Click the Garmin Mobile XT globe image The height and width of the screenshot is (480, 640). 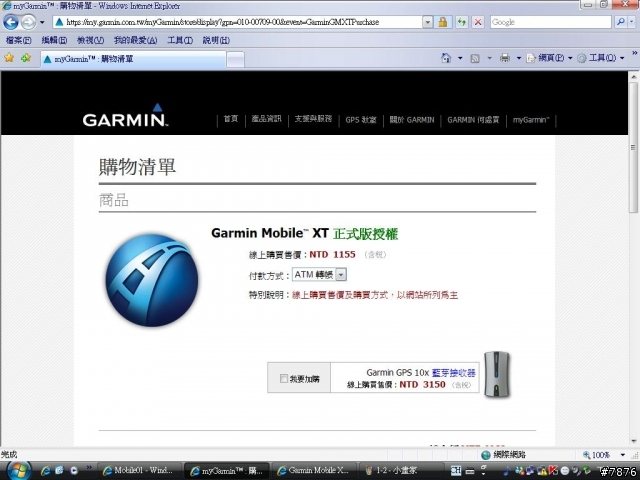coord(151,280)
